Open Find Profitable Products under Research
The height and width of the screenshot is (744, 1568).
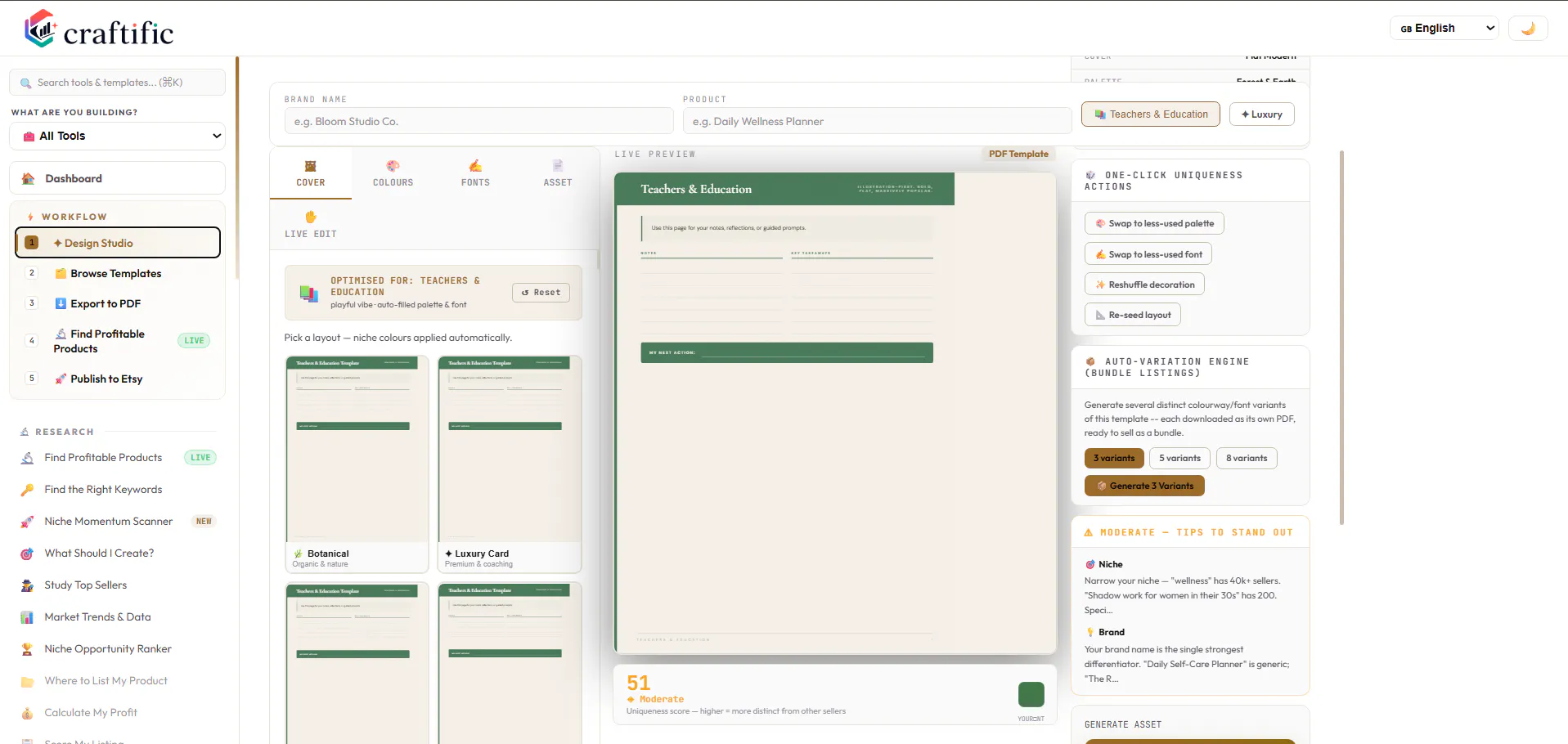tap(118, 458)
